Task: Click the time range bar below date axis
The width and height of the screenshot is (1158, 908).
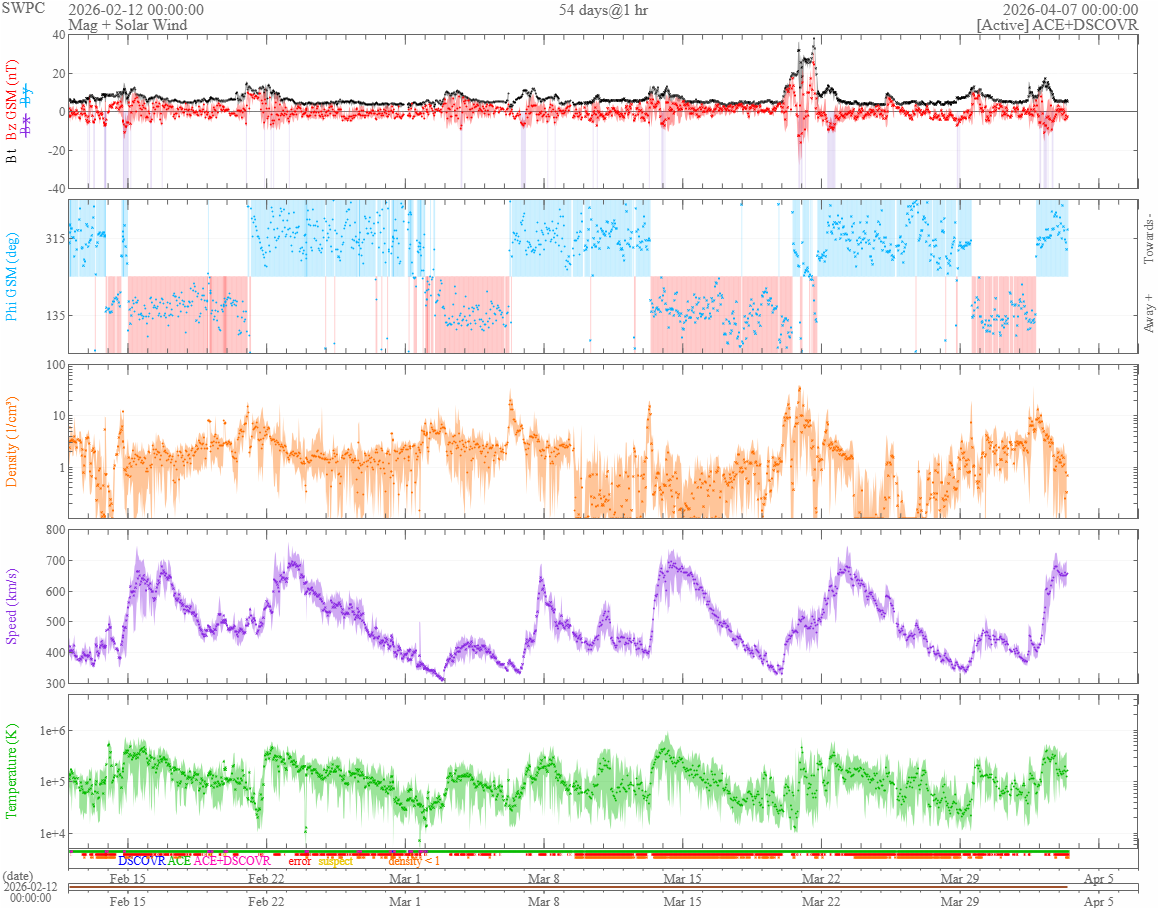Action: (x=600, y=887)
